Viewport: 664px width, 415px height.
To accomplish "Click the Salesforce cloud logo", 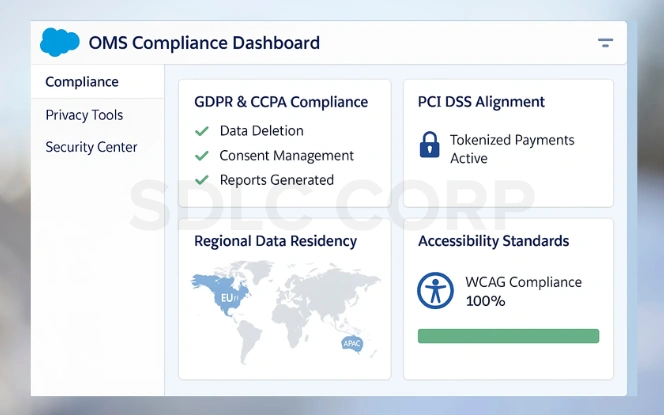I will [59, 42].
